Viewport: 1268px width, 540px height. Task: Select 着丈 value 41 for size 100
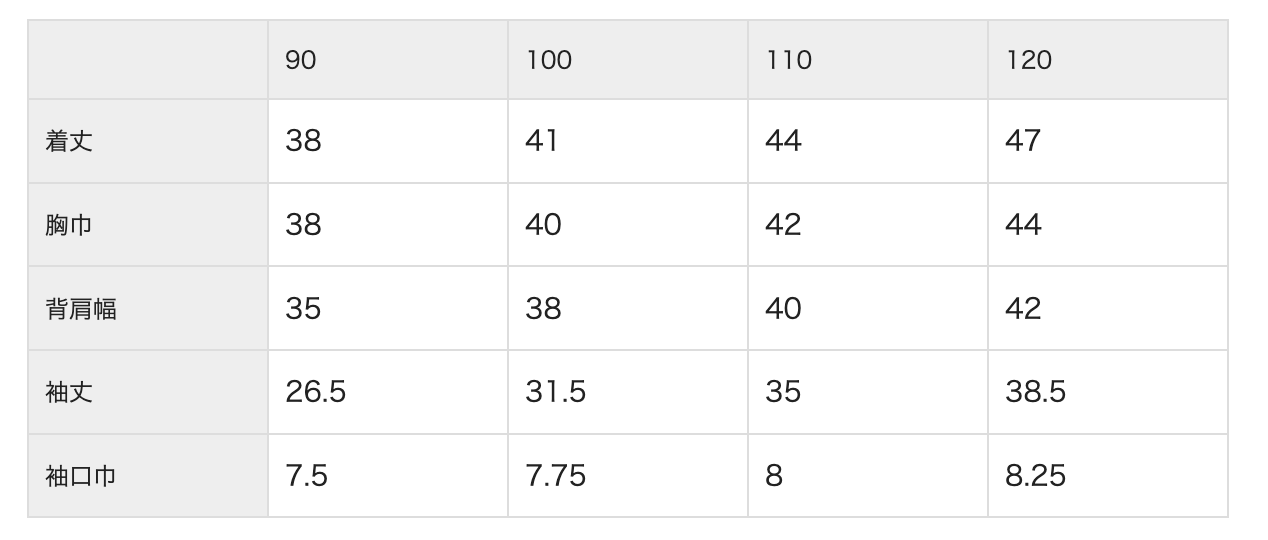click(x=542, y=141)
